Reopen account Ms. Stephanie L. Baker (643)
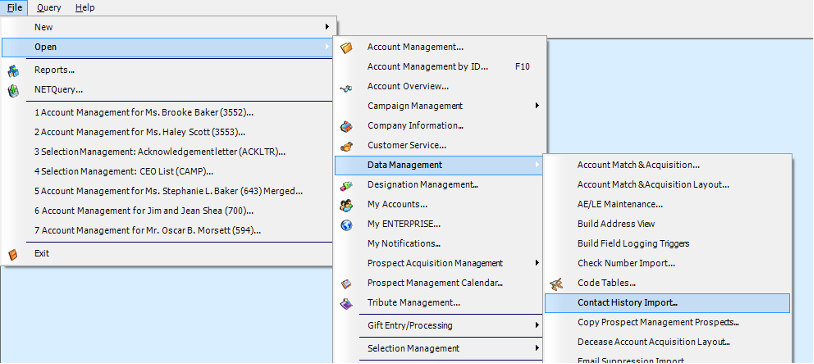 tap(167, 191)
